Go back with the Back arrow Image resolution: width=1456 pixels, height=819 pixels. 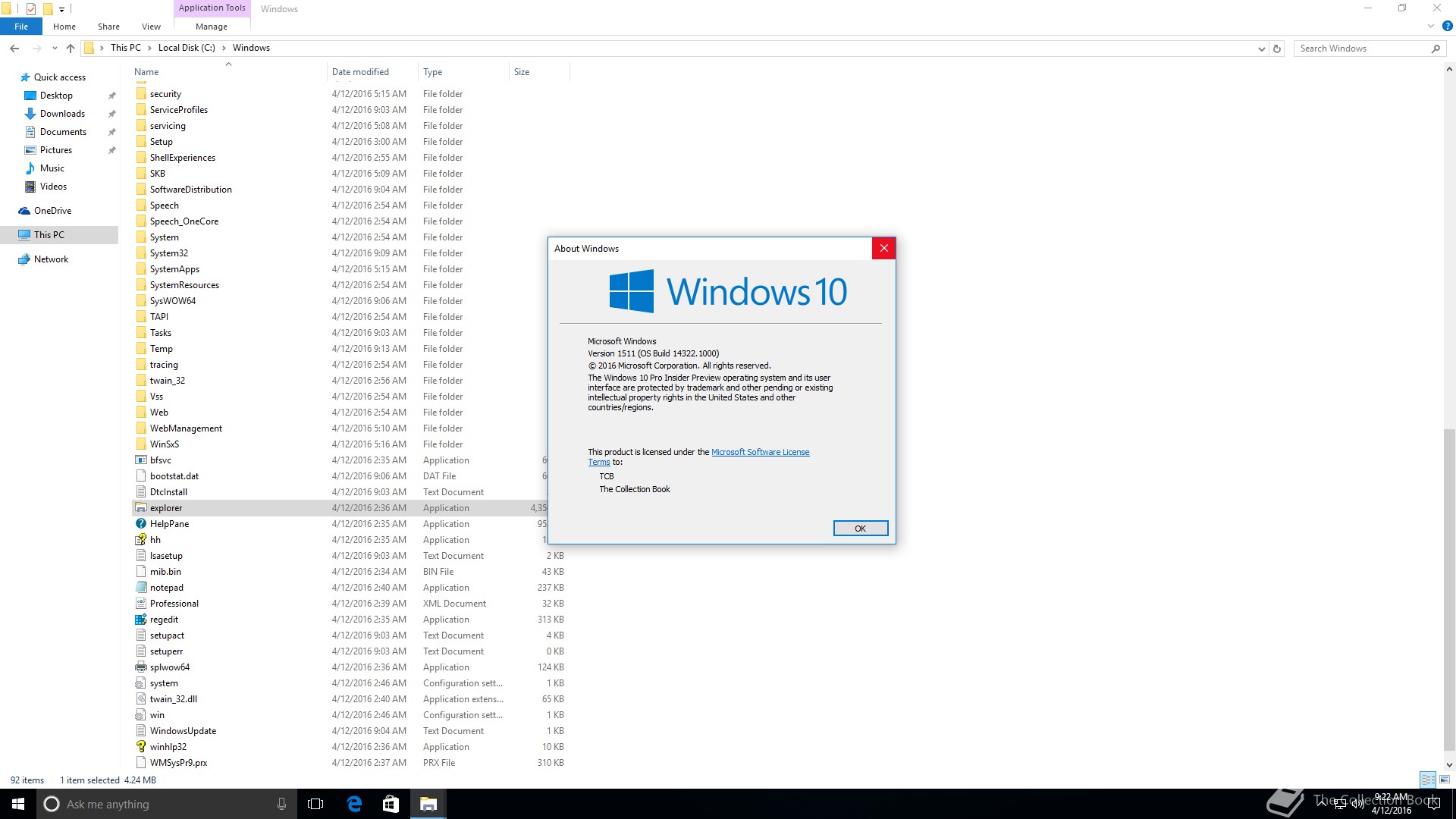(x=14, y=48)
